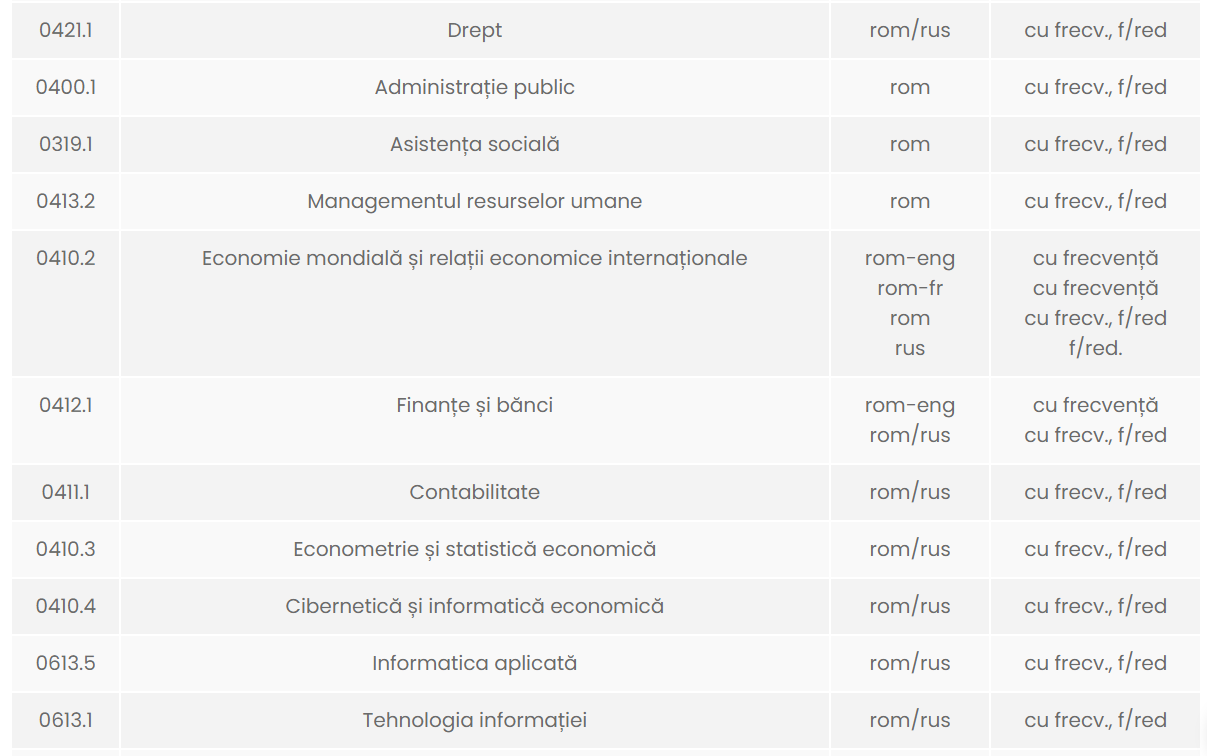1207x756 pixels.
Task: Select the Asistența socială entry
Action: pyautogui.click(x=475, y=144)
